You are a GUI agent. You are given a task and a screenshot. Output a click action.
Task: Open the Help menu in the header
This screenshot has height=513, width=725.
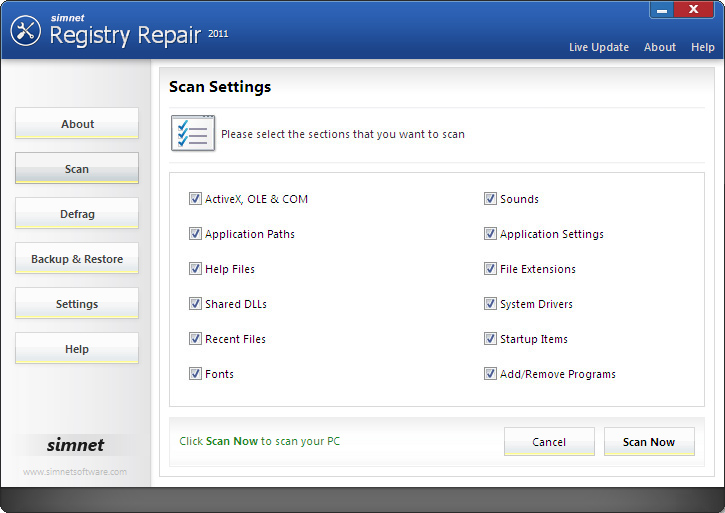click(x=702, y=47)
